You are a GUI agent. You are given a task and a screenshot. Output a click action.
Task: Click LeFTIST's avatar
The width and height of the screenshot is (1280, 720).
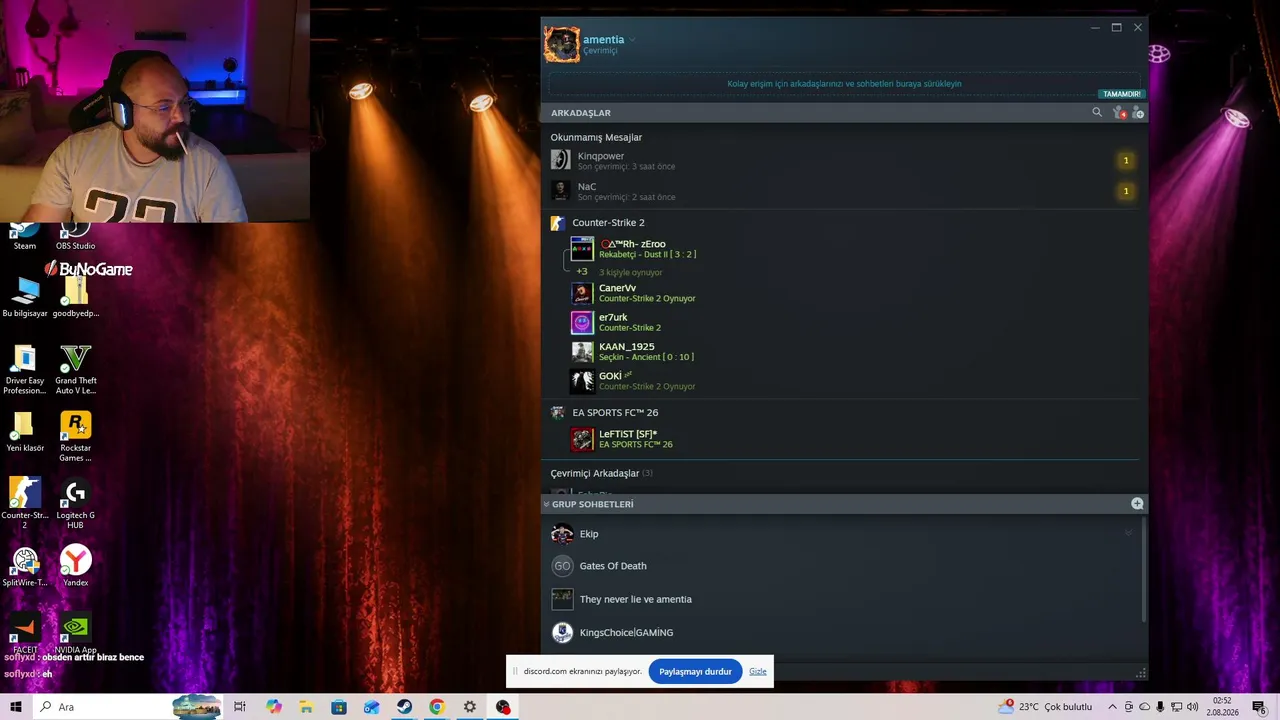(582, 439)
